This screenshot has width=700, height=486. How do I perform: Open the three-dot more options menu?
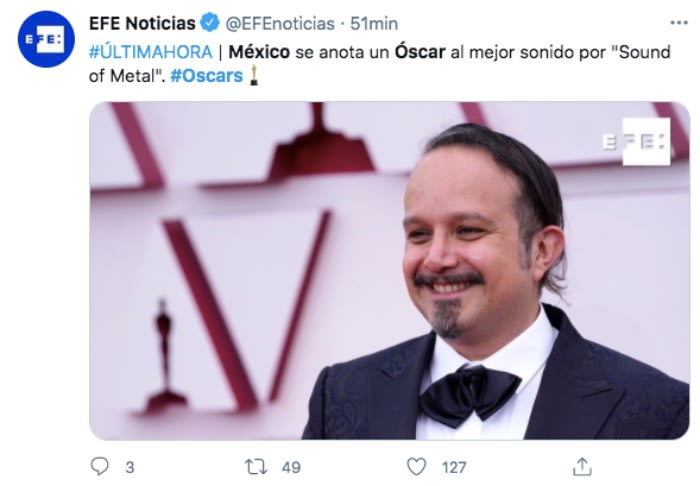pos(679,23)
